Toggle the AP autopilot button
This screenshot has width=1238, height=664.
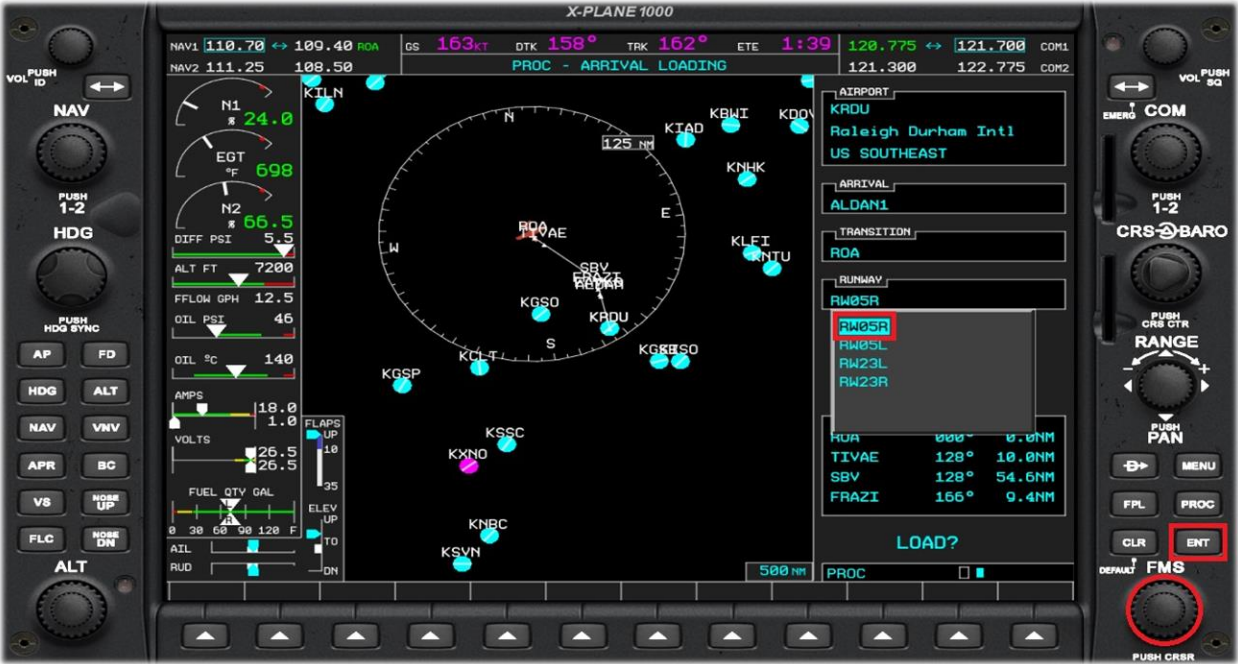click(42, 354)
